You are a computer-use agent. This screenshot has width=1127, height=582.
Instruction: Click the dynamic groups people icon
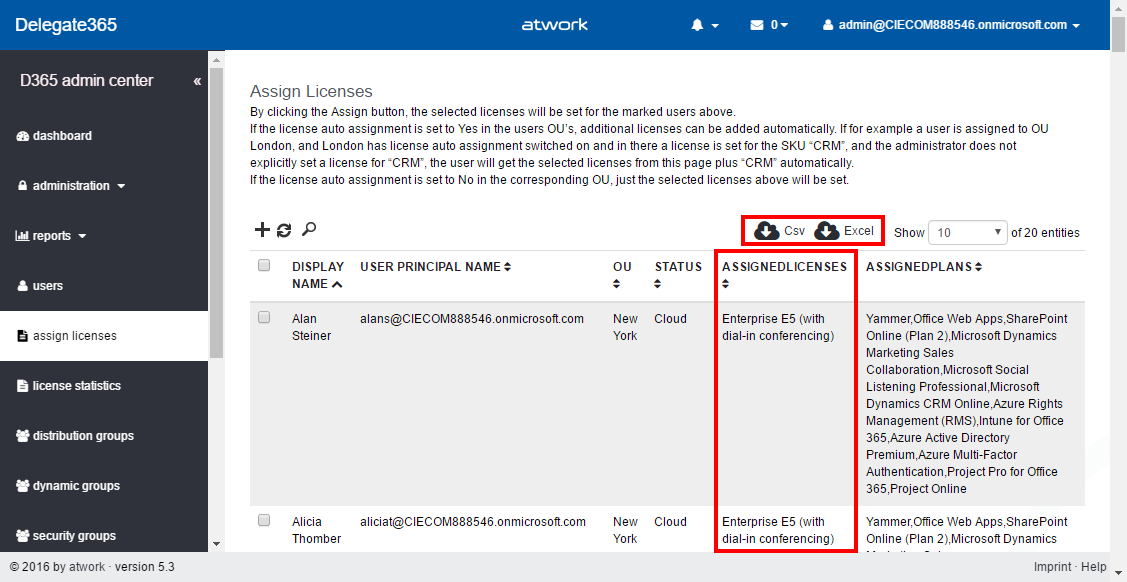point(22,486)
